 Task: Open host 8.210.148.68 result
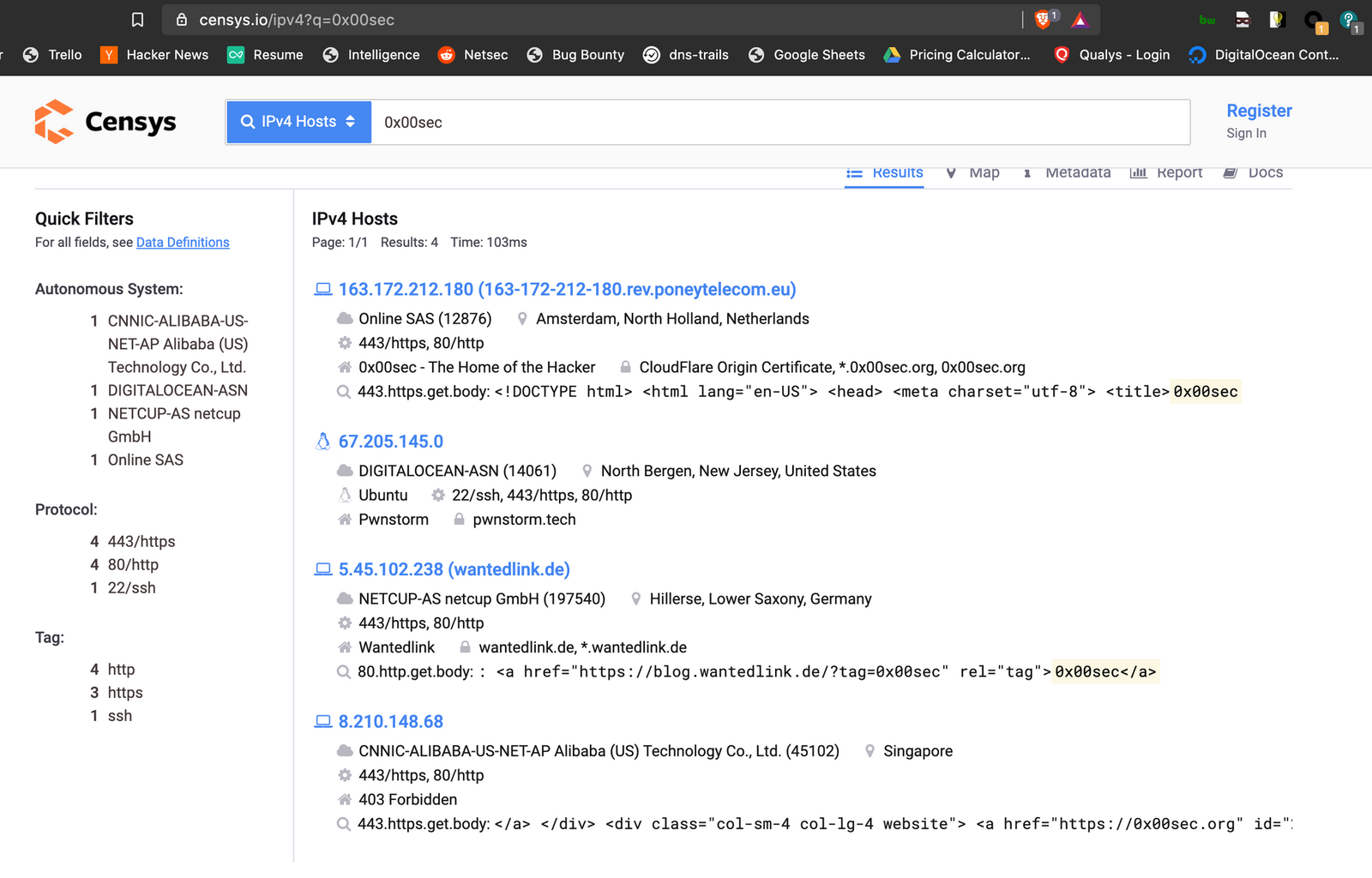tap(390, 722)
